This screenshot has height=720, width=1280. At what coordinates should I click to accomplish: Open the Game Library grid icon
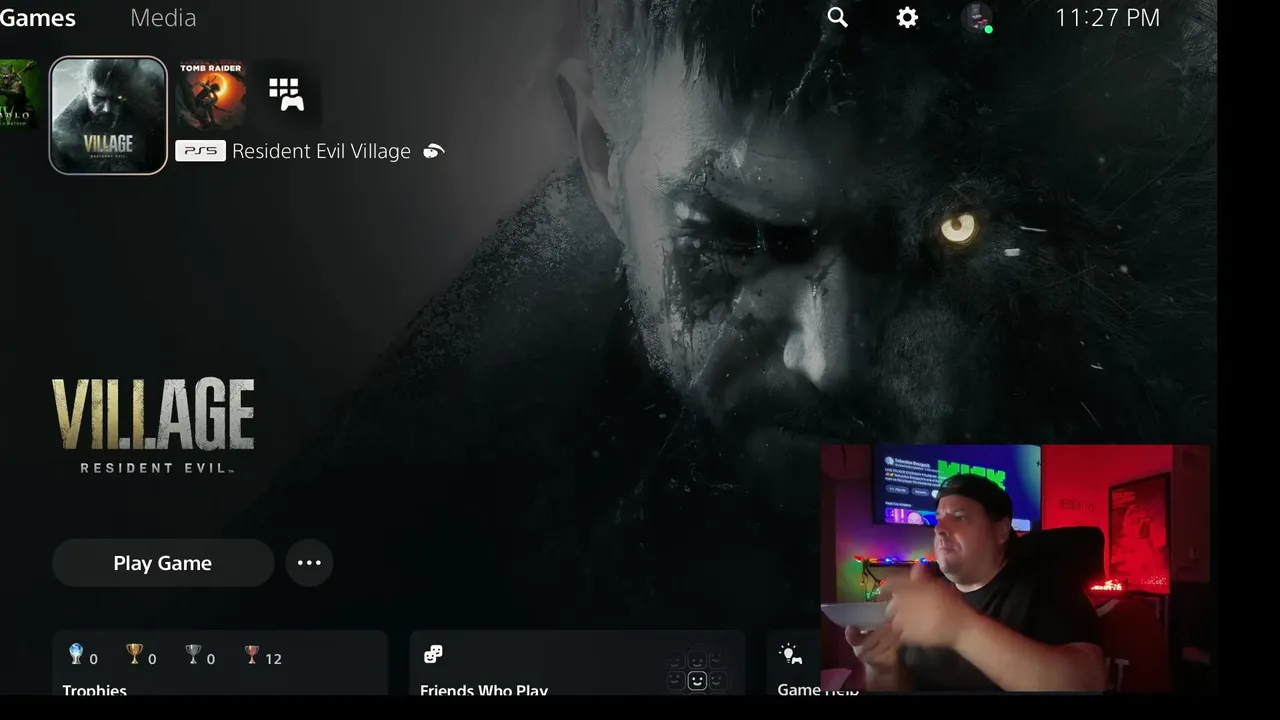pyautogui.click(x=286, y=95)
